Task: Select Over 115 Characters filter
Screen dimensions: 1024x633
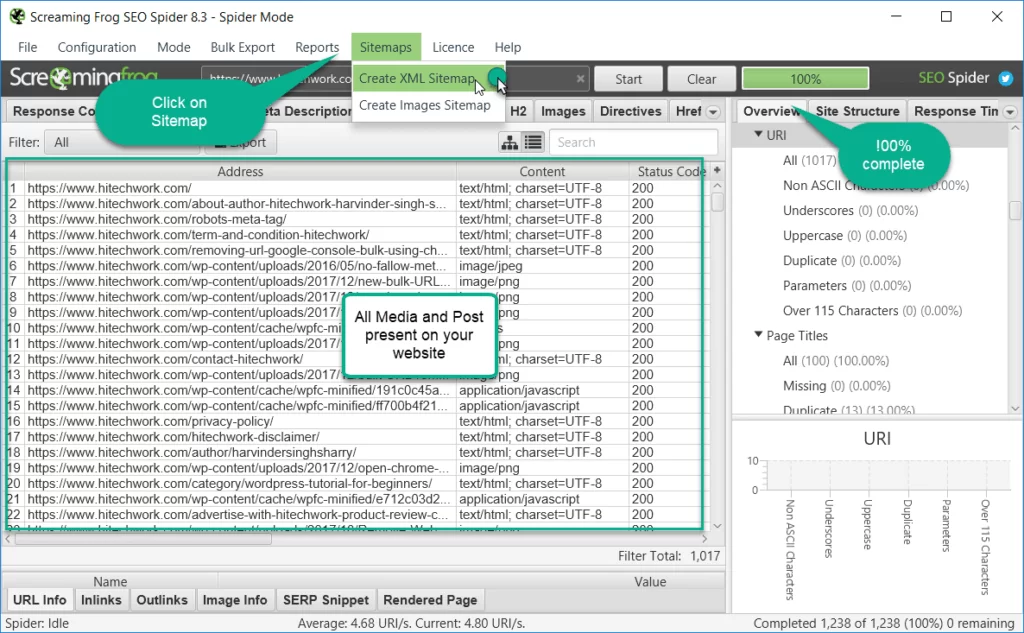Action: click(x=872, y=310)
